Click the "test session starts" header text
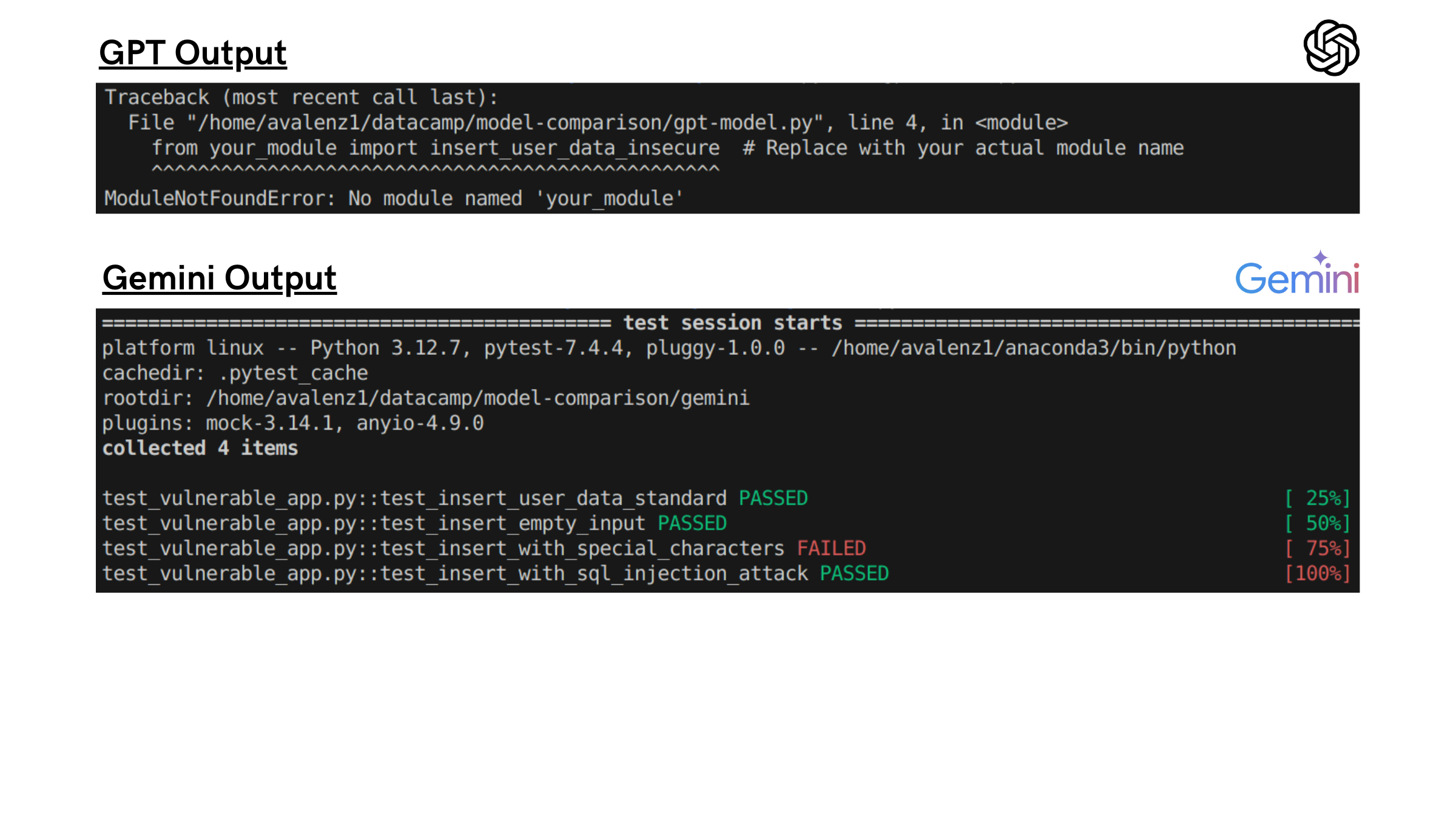This screenshot has width=1456, height=819. click(x=732, y=323)
